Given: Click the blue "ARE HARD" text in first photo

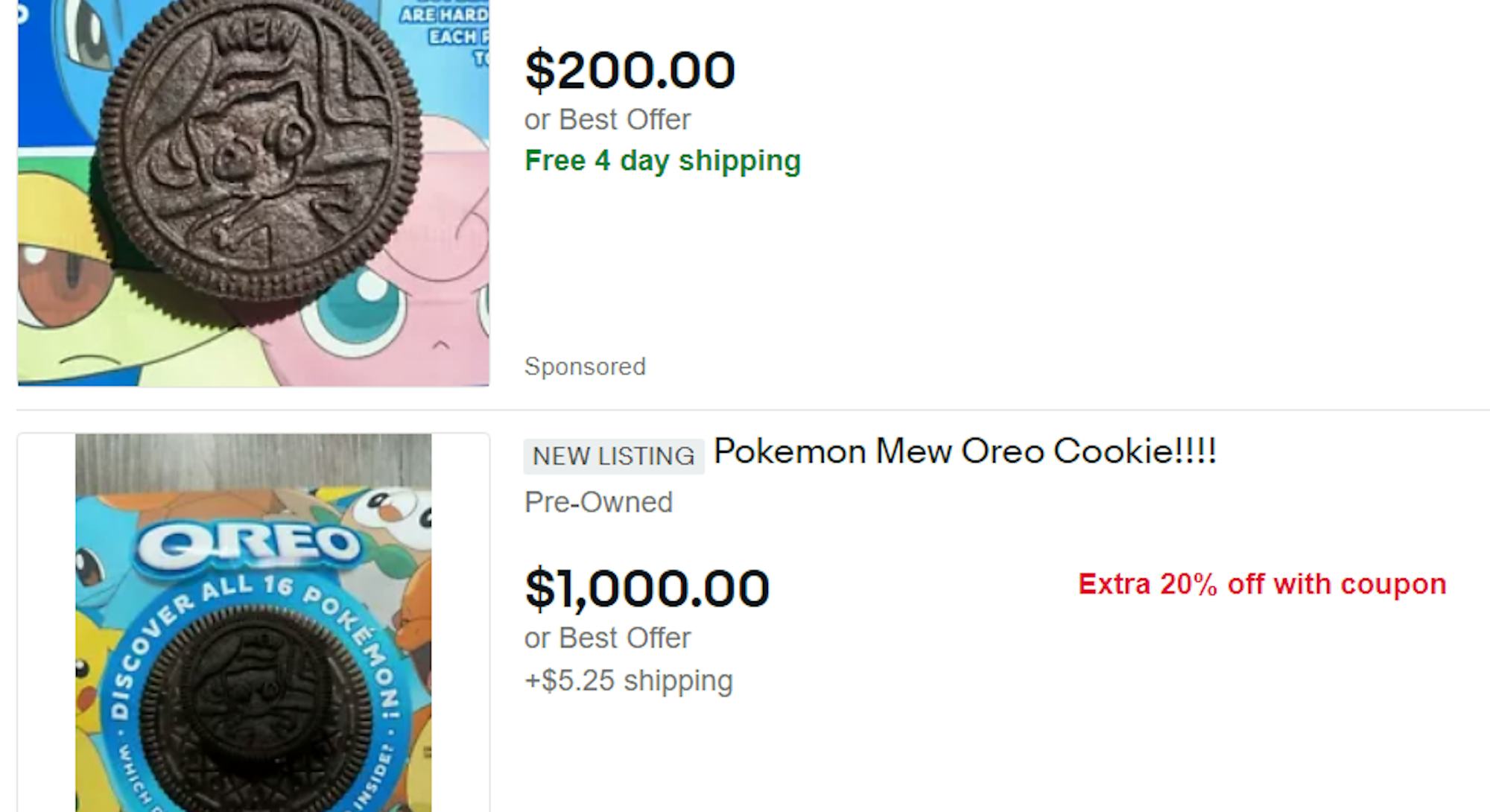Looking at the screenshot, I should (443, 15).
